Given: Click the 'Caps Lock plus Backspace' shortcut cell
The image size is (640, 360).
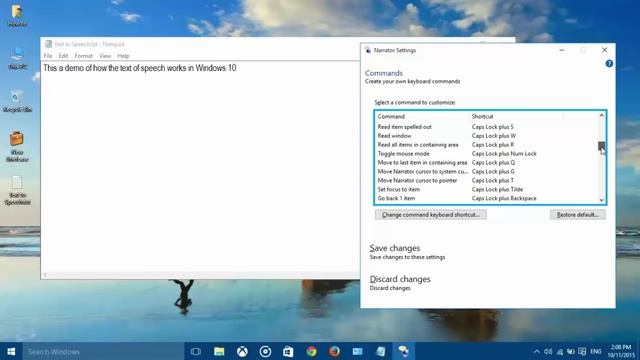Looking at the screenshot, I should click(x=504, y=198).
